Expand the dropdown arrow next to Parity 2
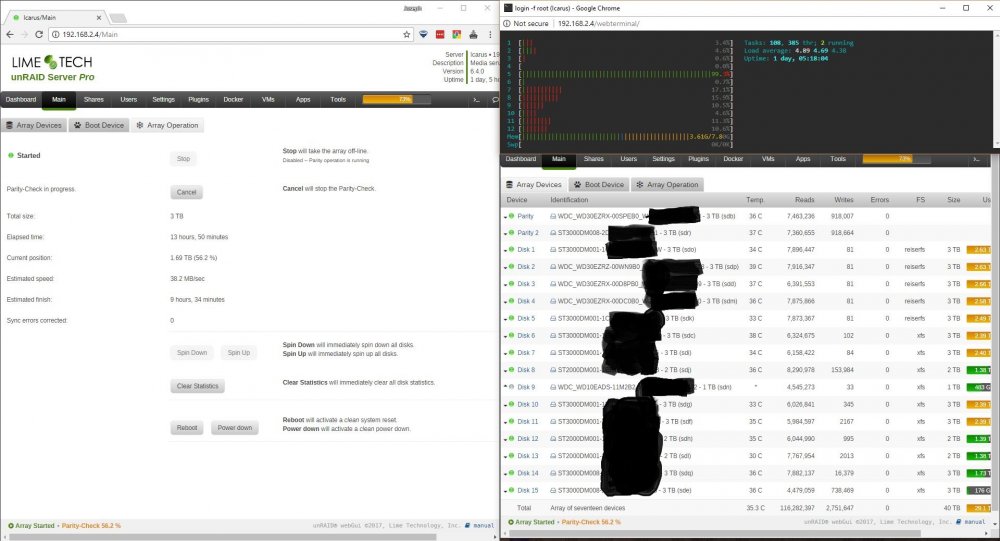Screen dimensions: 1000x541 tap(506, 233)
